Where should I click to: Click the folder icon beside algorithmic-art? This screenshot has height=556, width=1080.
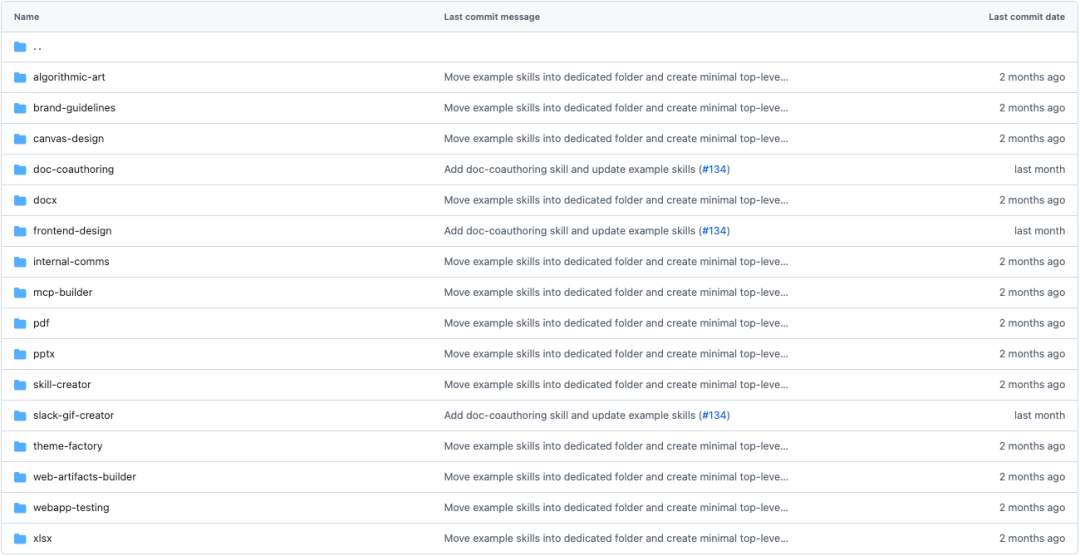pyautogui.click(x=20, y=77)
